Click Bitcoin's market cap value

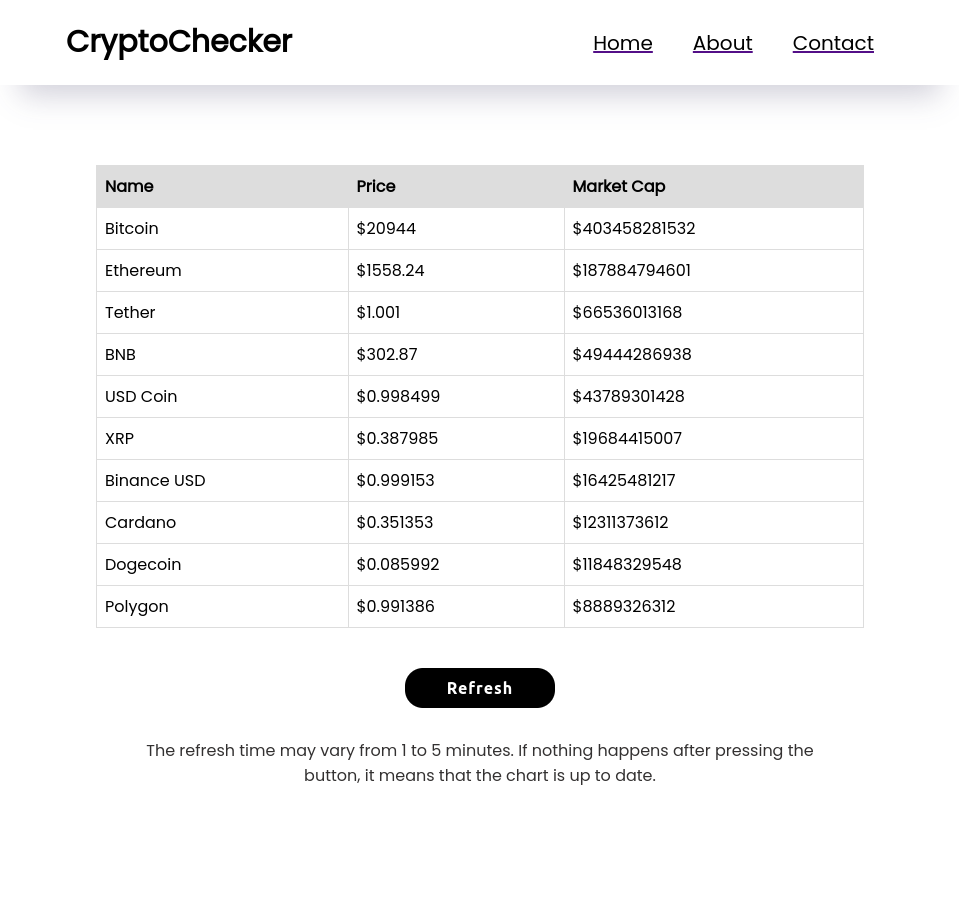(x=633, y=228)
